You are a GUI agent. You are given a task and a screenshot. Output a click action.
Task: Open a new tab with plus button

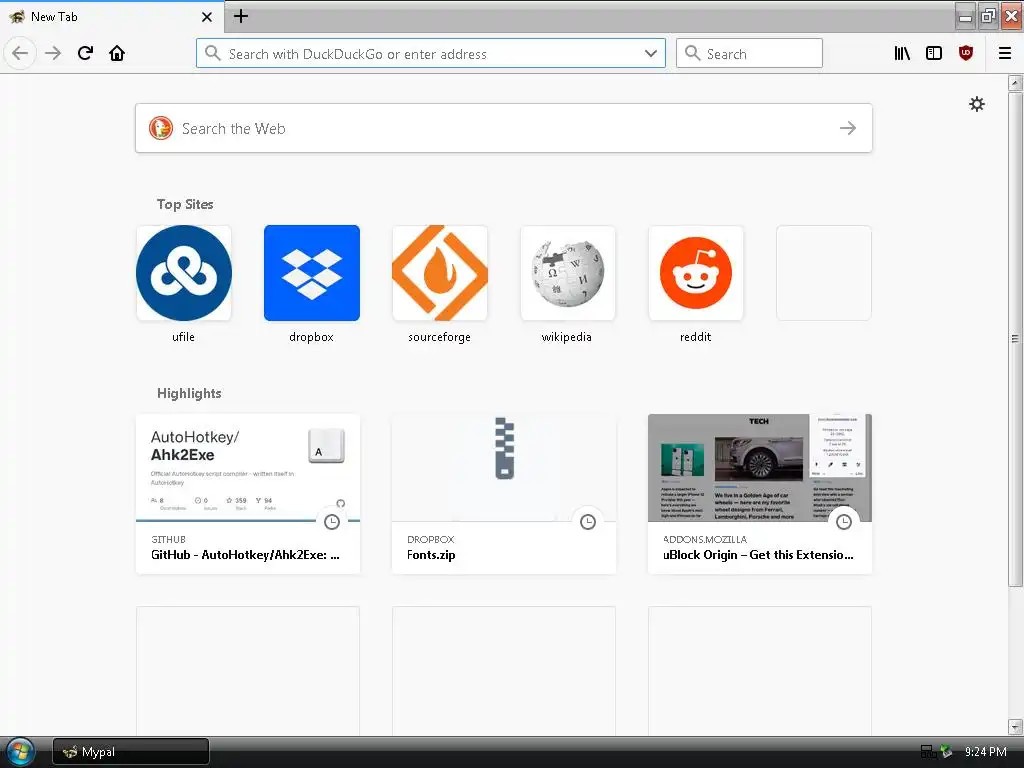[x=241, y=16]
